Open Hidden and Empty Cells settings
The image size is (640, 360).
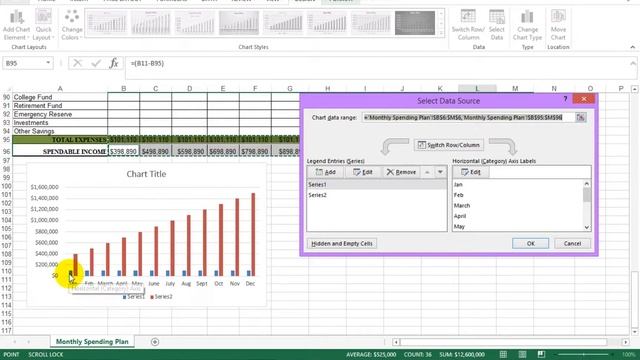click(342, 244)
